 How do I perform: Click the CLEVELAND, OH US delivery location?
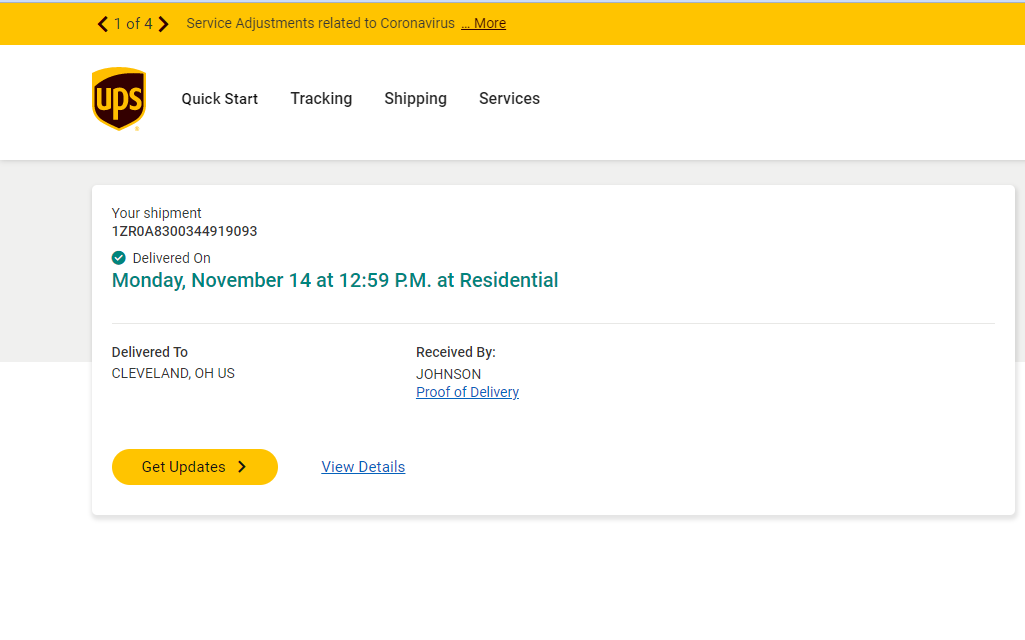173,373
